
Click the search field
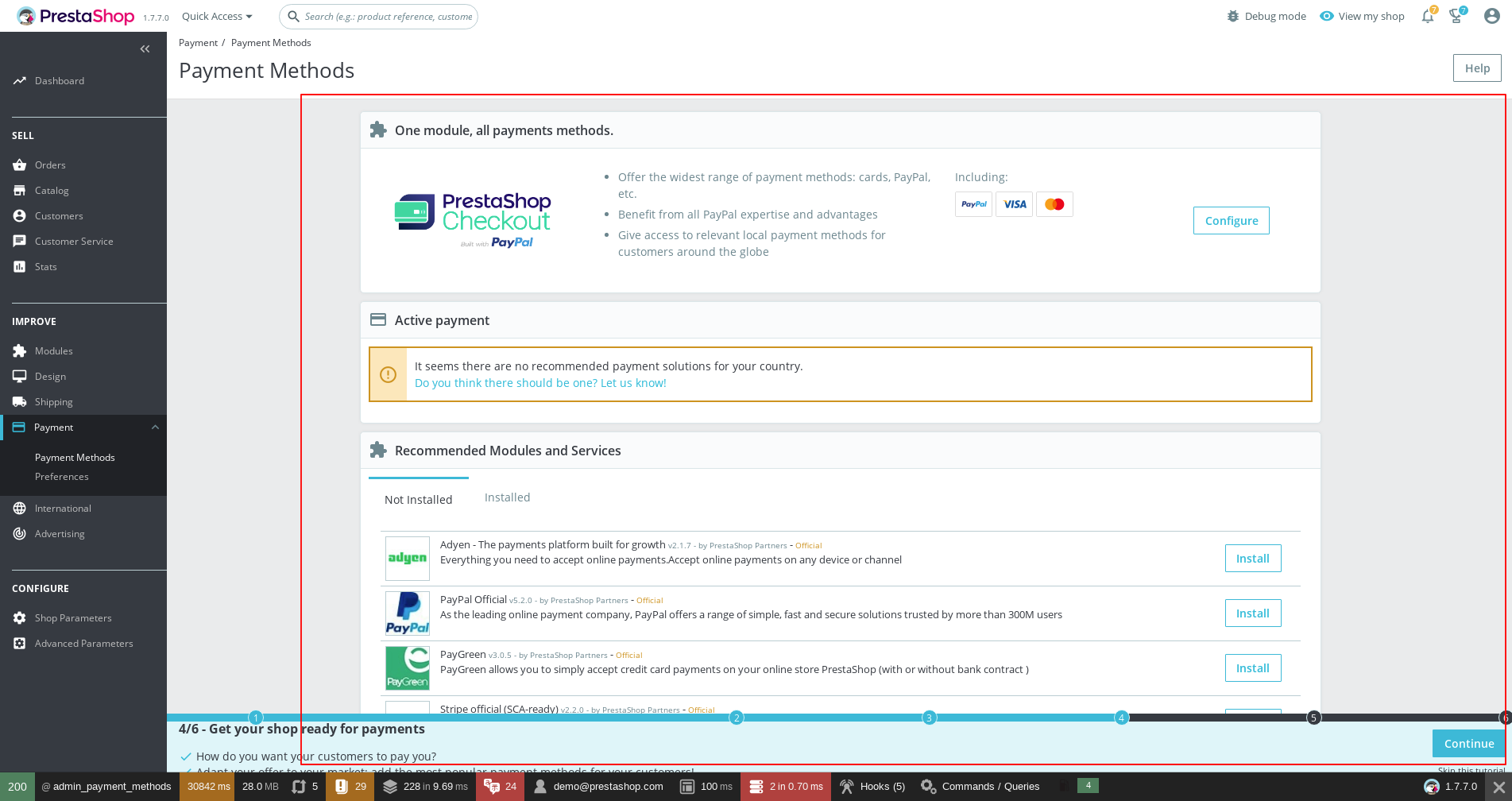coord(377,16)
